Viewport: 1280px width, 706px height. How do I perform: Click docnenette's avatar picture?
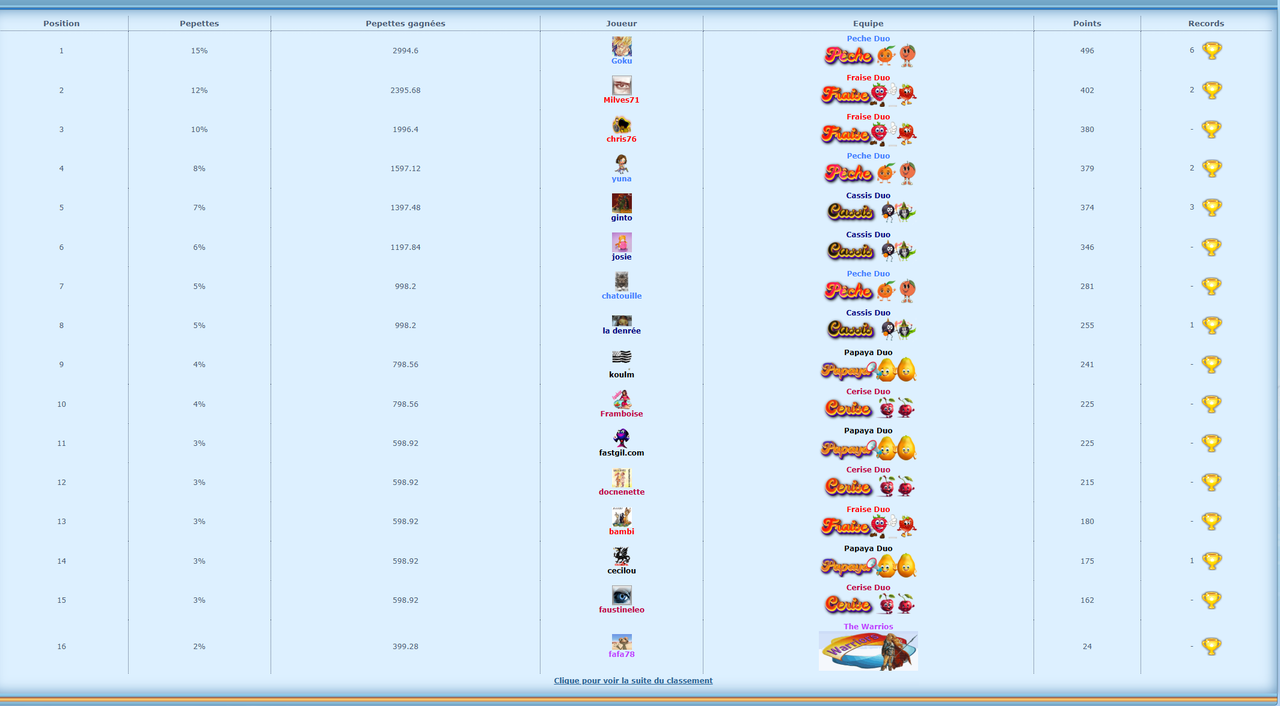coord(621,477)
